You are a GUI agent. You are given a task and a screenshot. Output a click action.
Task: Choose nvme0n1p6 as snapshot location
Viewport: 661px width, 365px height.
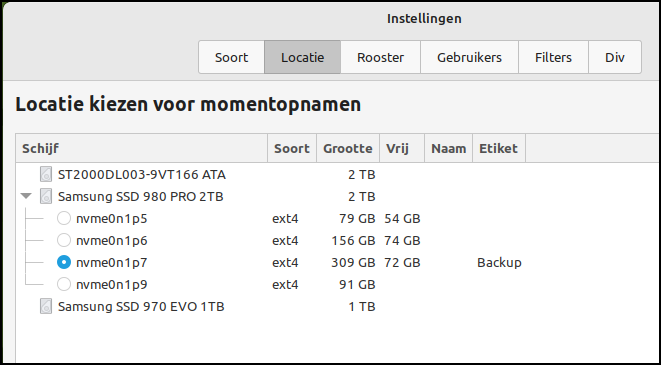pos(64,240)
